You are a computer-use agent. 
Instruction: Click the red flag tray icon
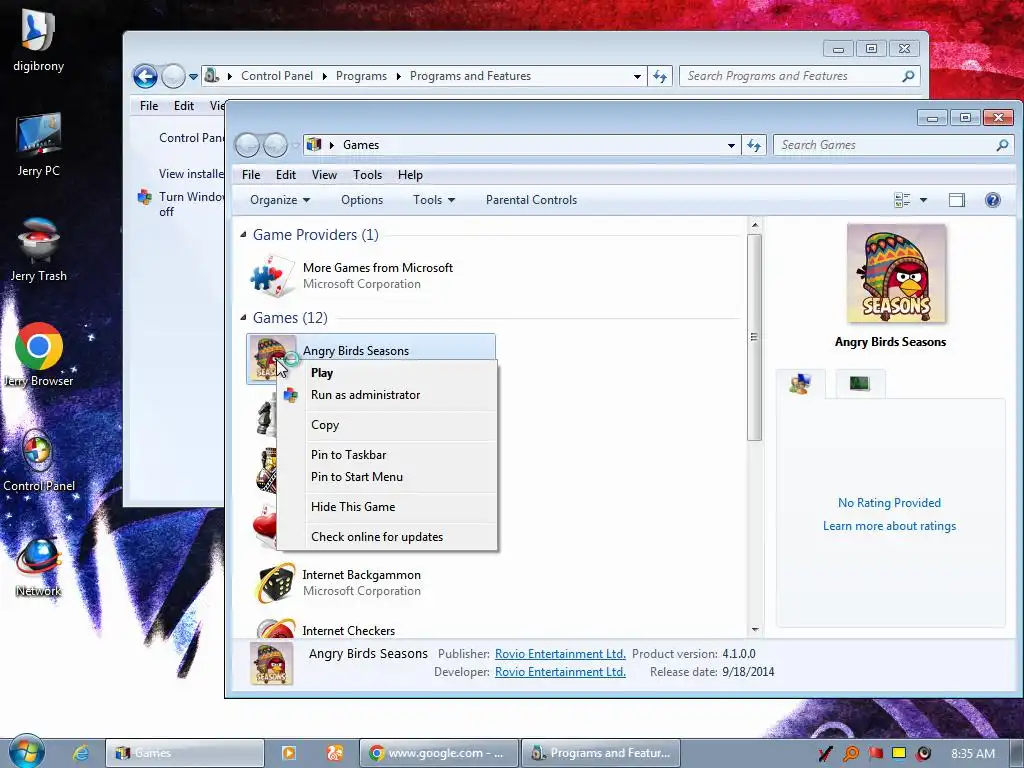[875, 754]
